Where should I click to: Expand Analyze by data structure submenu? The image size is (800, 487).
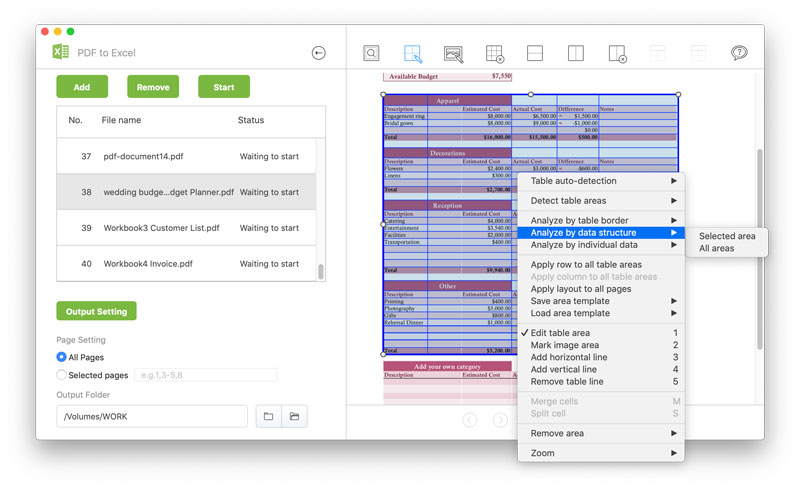tap(601, 233)
